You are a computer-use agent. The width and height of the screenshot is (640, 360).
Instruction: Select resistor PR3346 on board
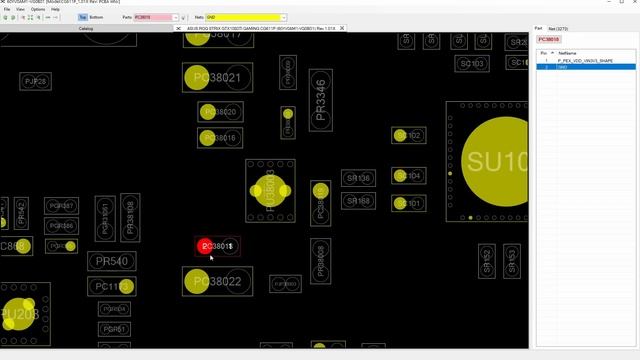320,100
